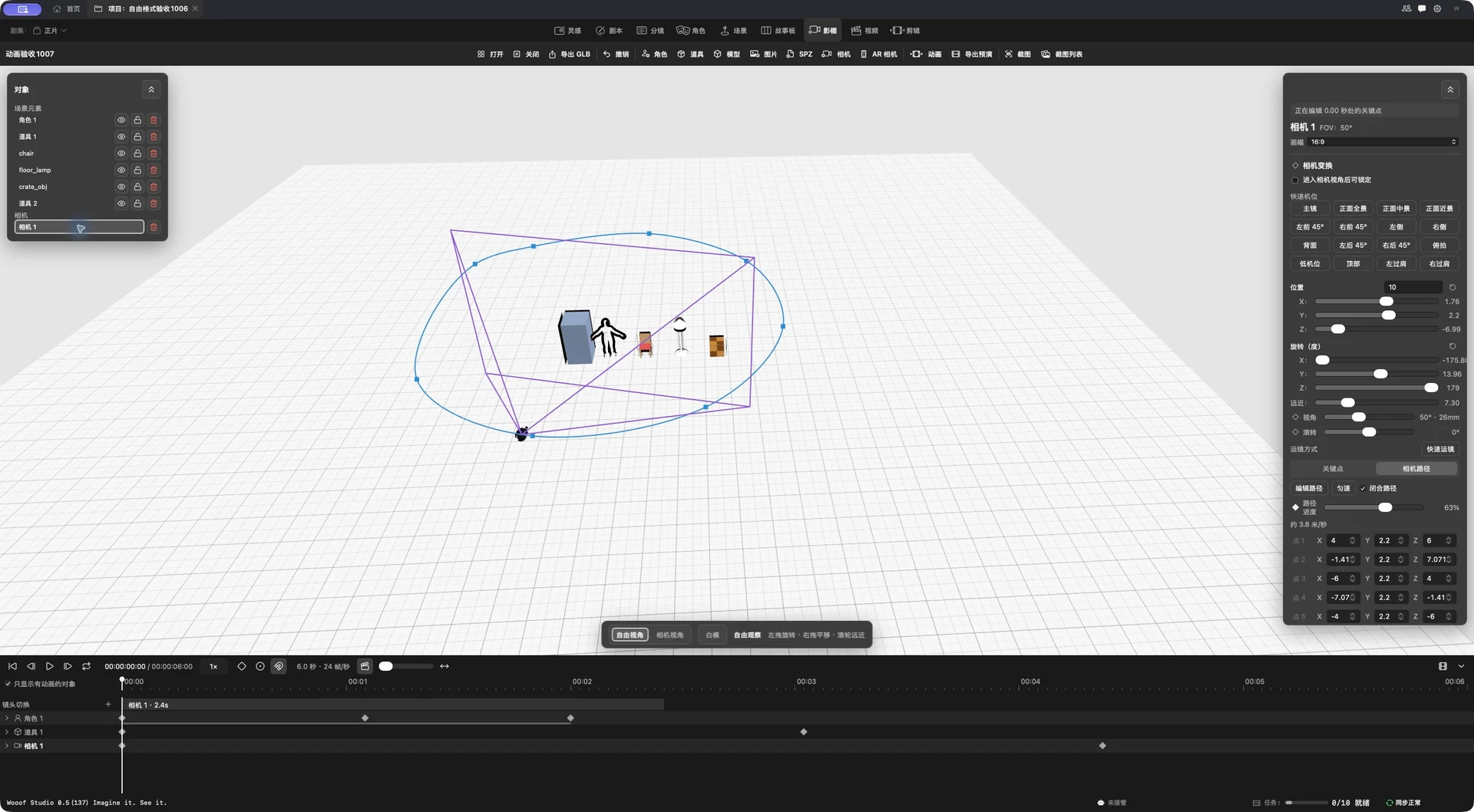Uncheck the 闭合路径 checkbox

pos(1363,488)
